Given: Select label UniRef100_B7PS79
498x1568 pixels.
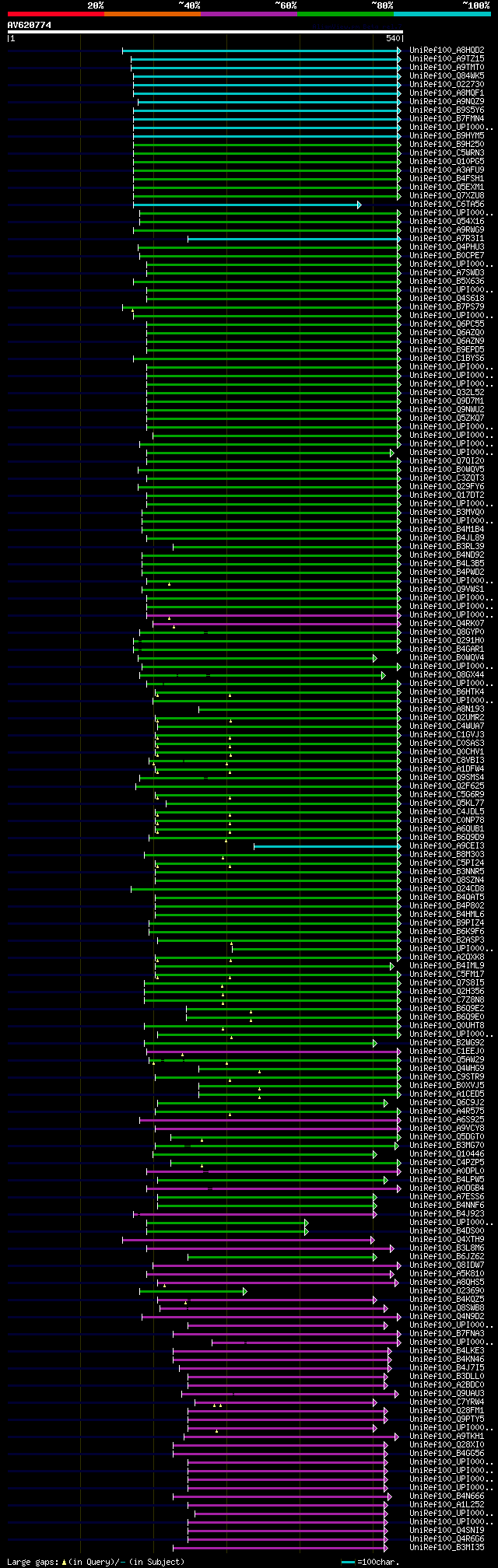Looking at the screenshot, I should [447, 307].
